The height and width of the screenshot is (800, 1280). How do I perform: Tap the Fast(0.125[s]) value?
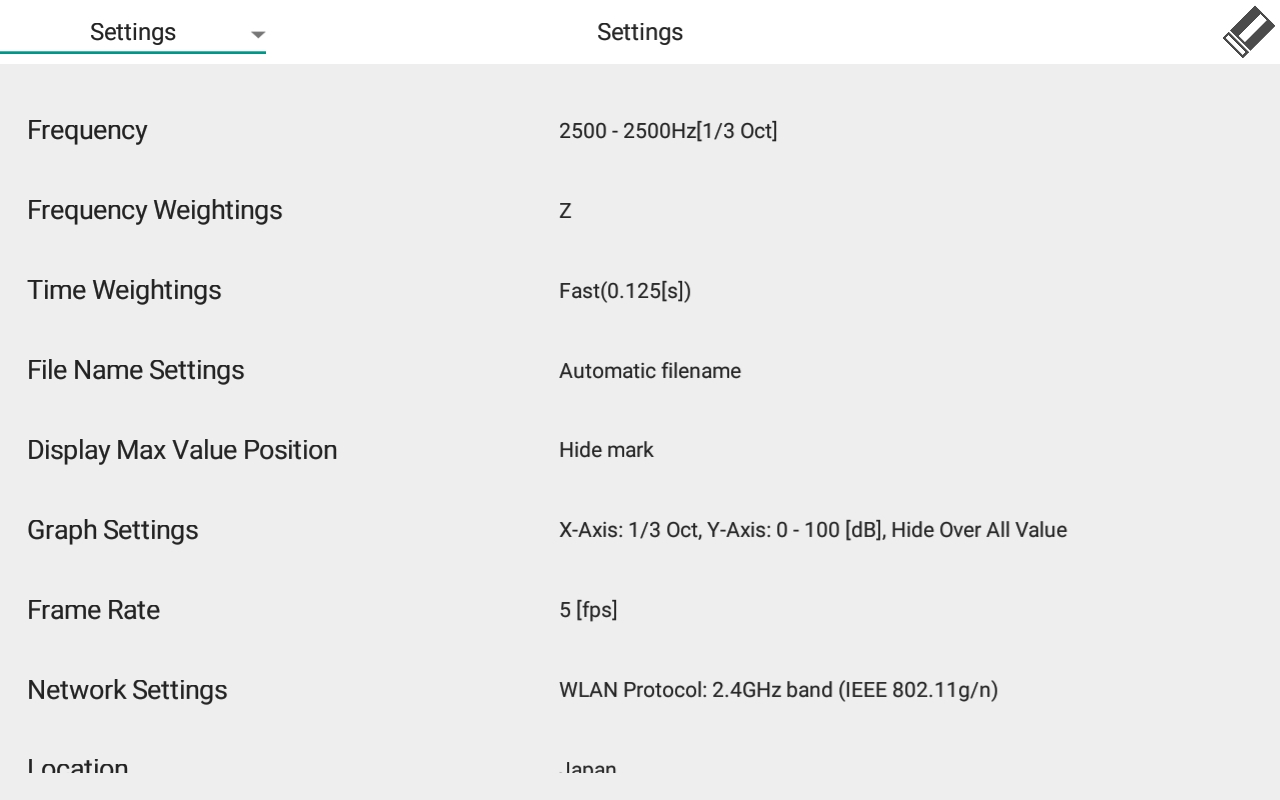pos(625,291)
